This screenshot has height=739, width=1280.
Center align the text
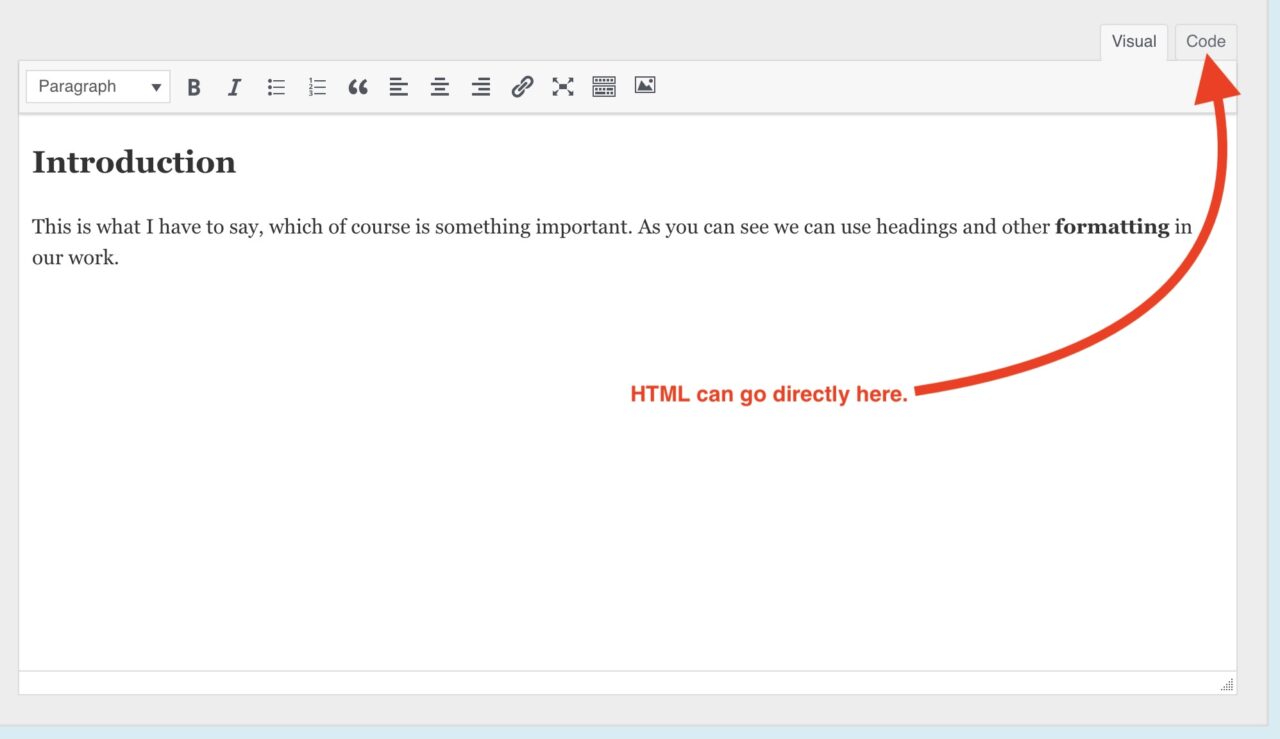click(440, 87)
